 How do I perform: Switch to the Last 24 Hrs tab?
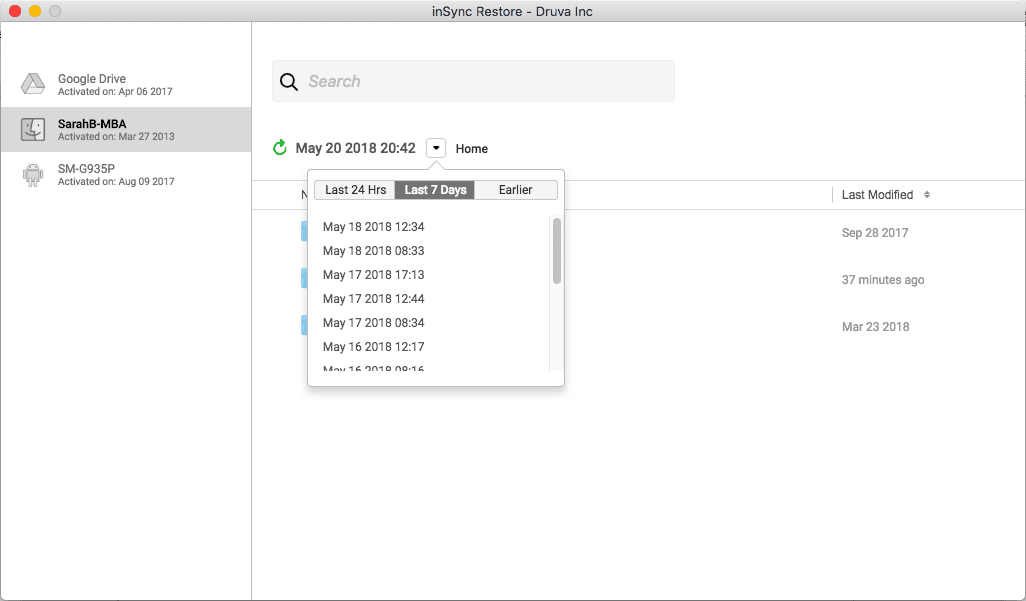tap(355, 190)
